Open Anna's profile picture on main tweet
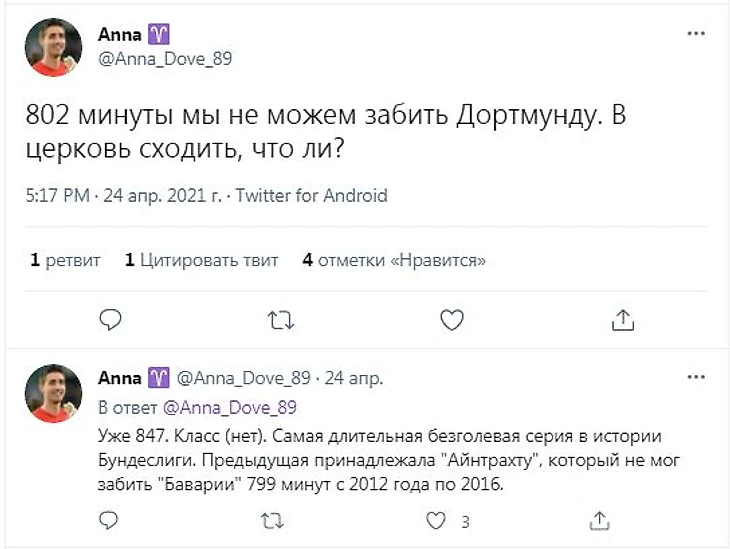The image size is (730, 549). click(x=54, y=47)
